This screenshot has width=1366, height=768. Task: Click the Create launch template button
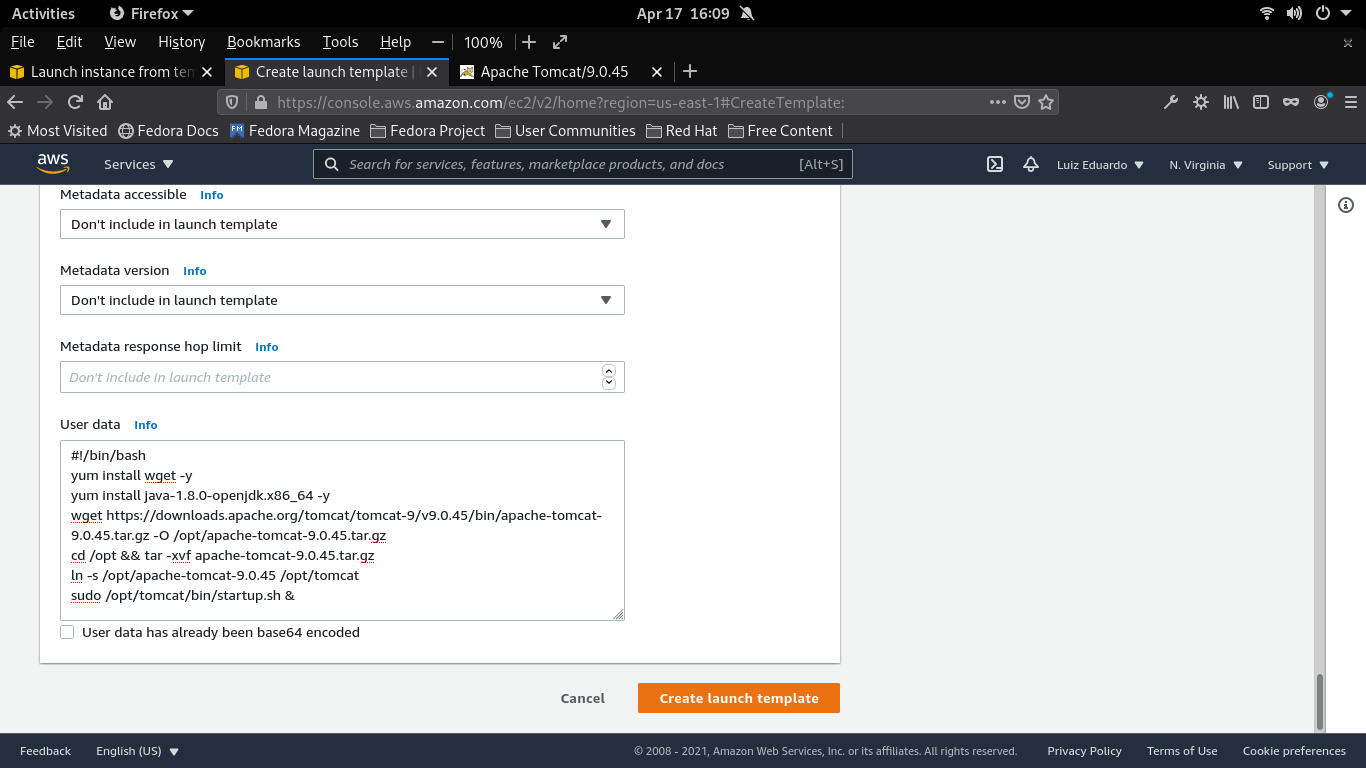click(738, 698)
